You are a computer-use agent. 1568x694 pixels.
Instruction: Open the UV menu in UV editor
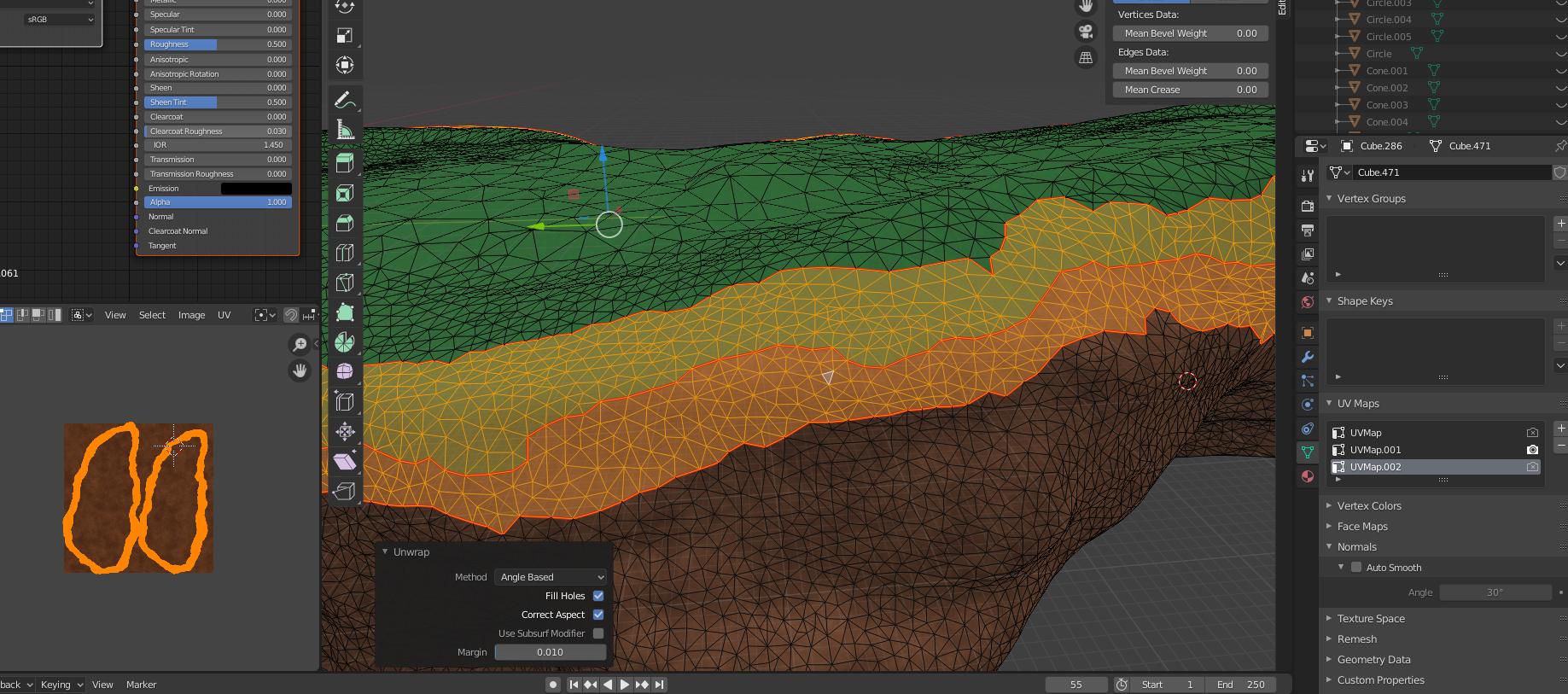click(x=224, y=315)
